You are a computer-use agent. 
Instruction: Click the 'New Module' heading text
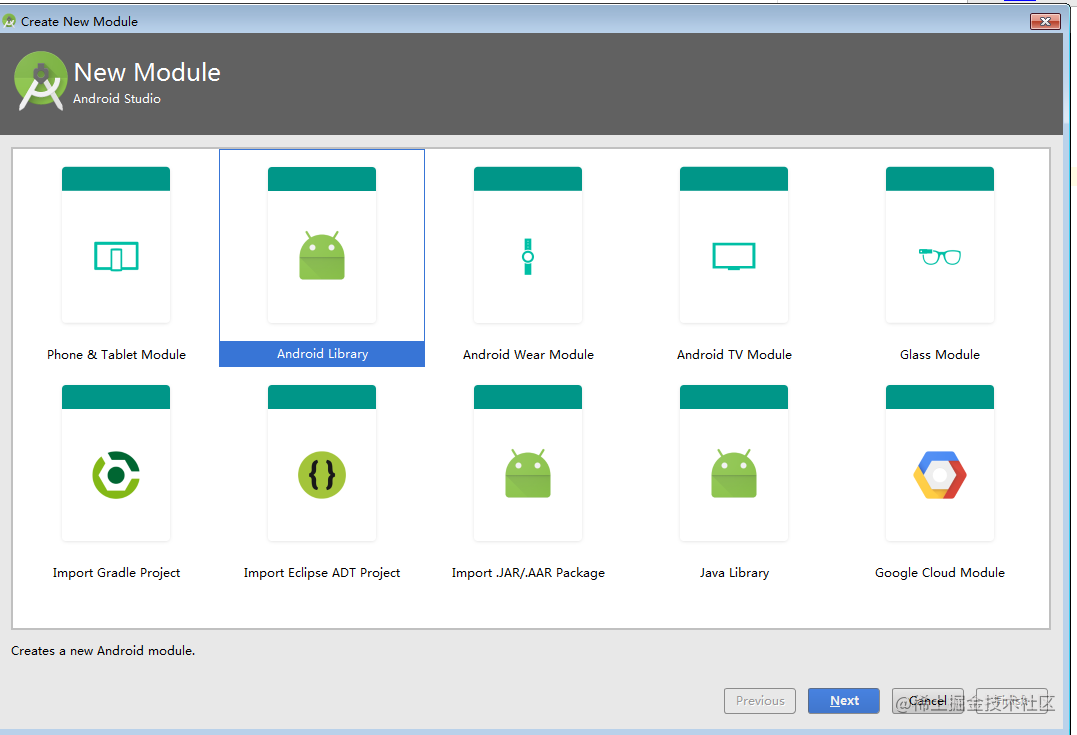[147, 72]
